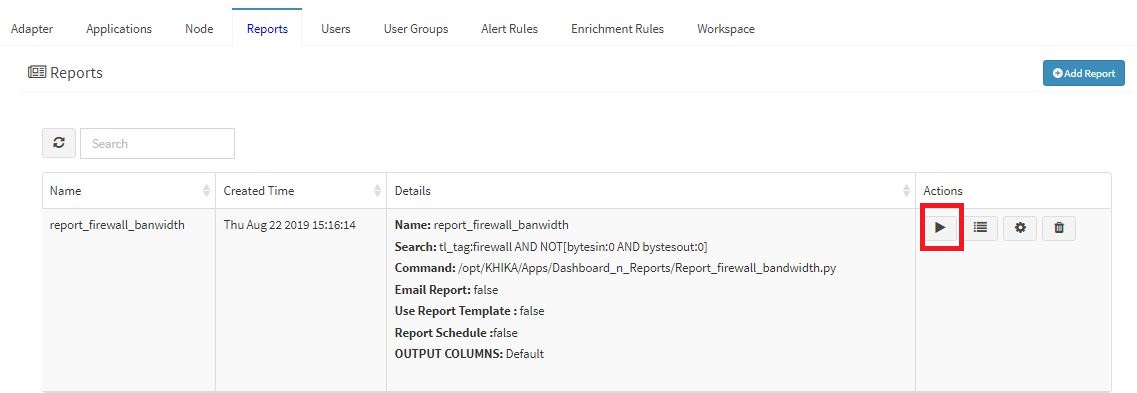
Task: Click the Email Report: false line
Action: (x=446, y=289)
